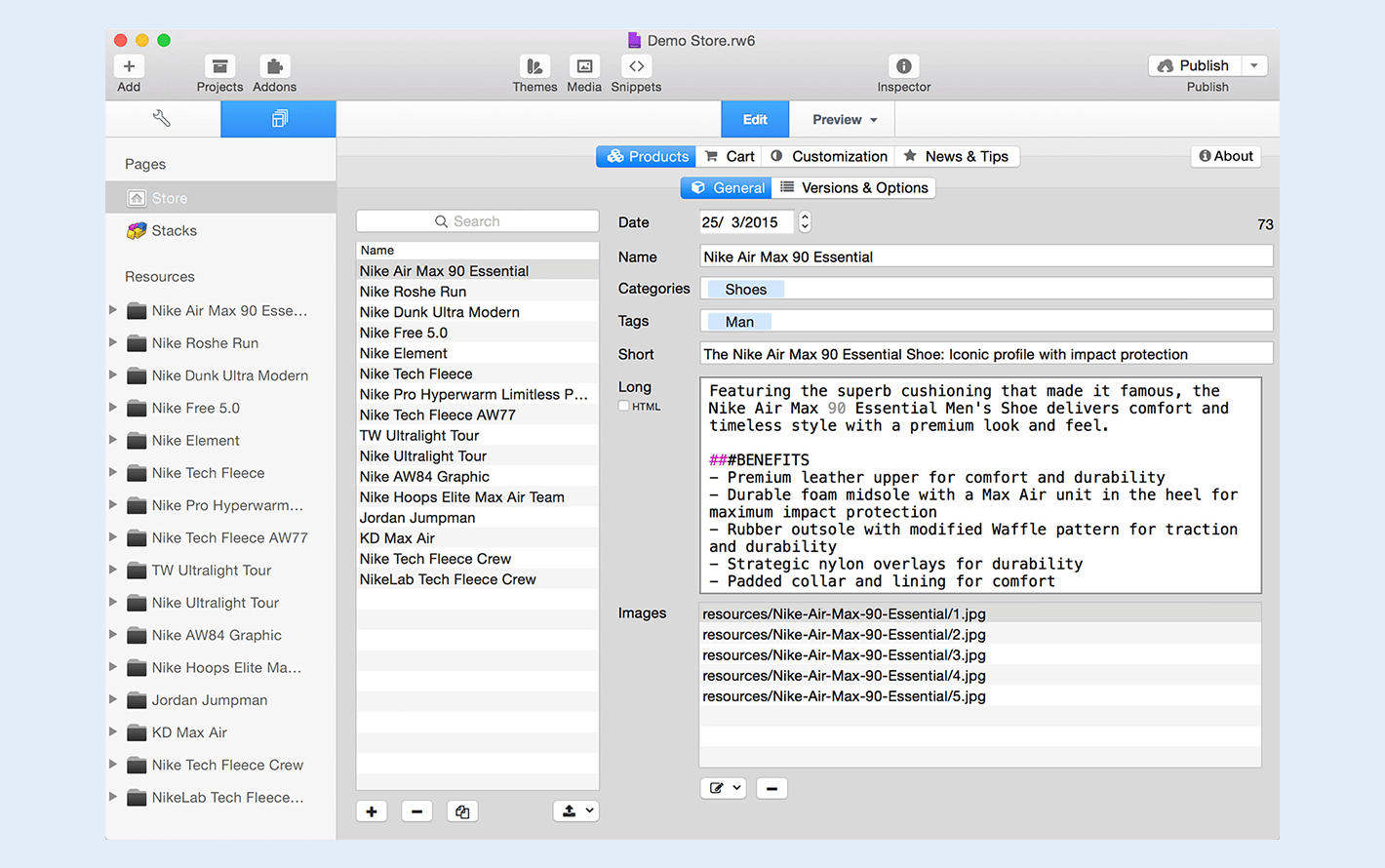Click the Name column header in product list
This screenshot has height=868, width=1385.
pos(477,250)
